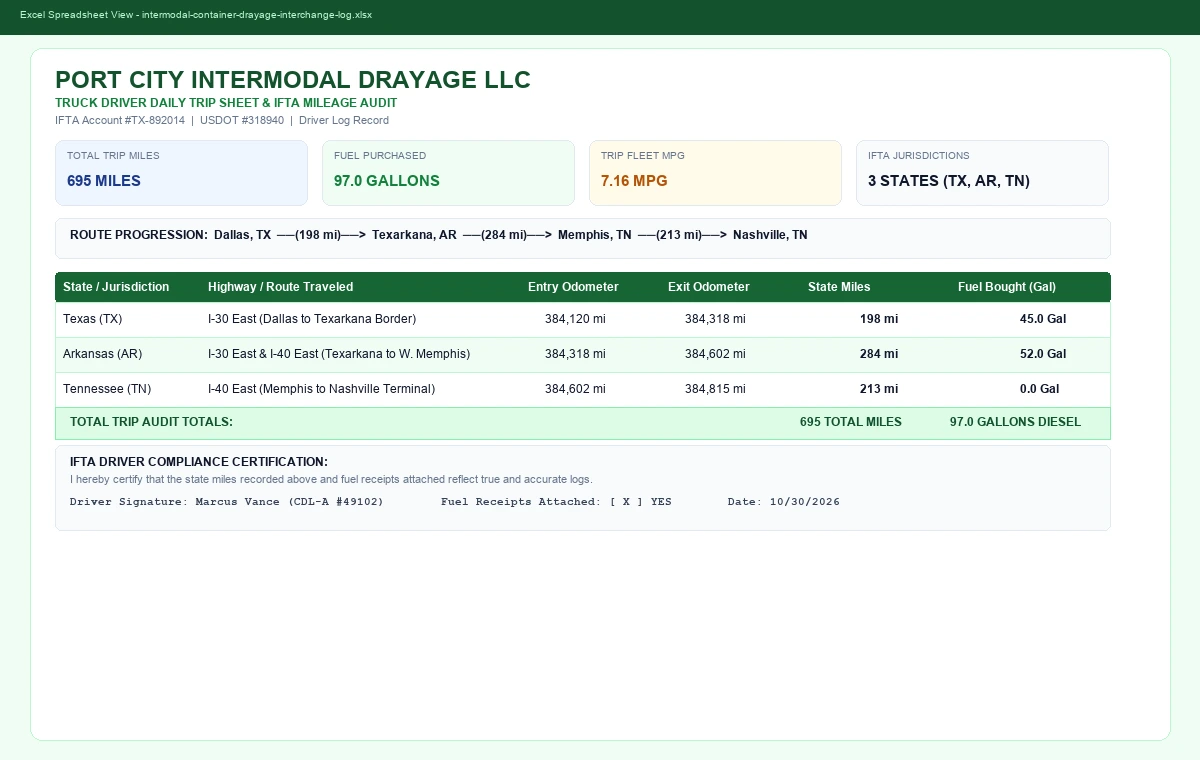This screenshot has height=760, width=1200.
Task: Click the State / Jurisdiction column header
Action: (x=116, y=287)
